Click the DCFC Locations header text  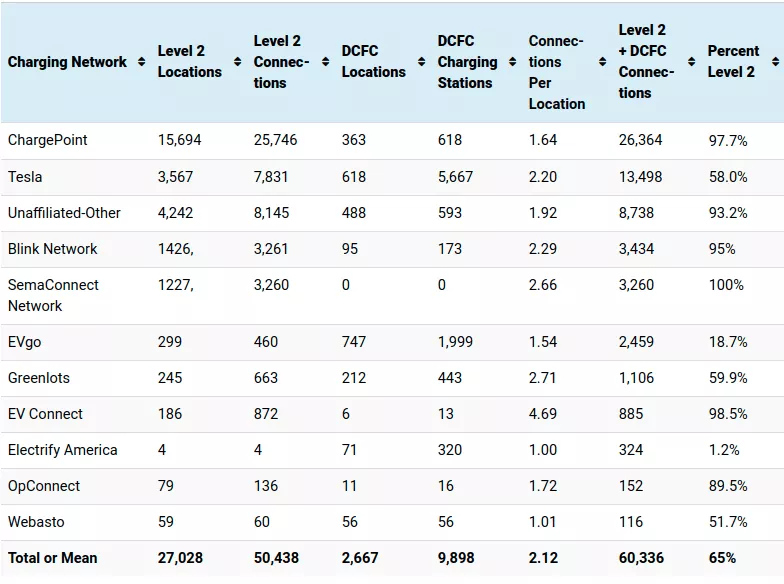[374, 62]
